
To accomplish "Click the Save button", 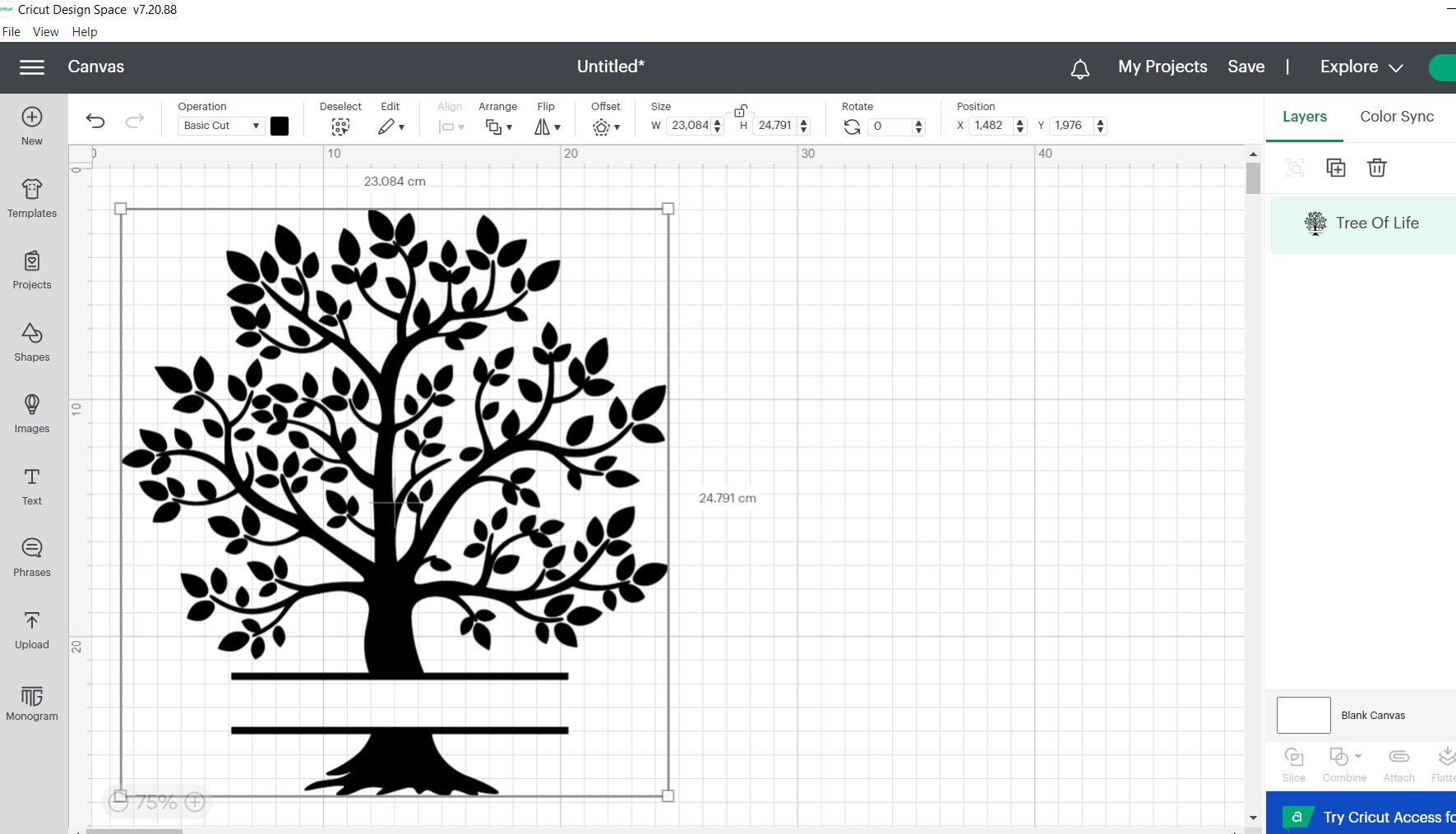I will pyautogui.click(x=1246, y=67).
